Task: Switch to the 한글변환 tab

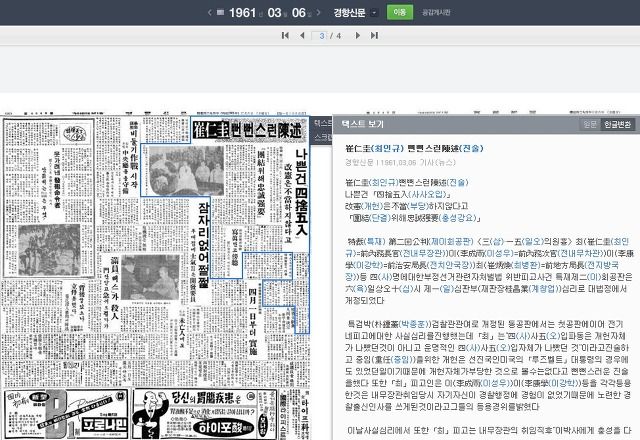Action: click(x=617, y=124)
